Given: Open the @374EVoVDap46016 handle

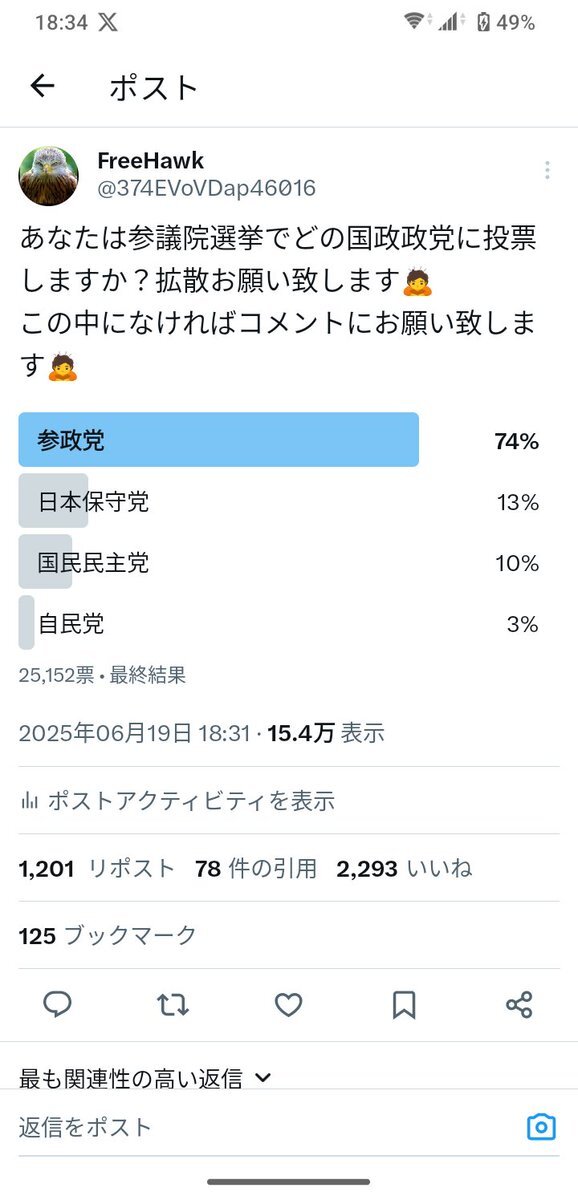Looking at the screenshot, I should pyautogui.click(x=207, y=188).
